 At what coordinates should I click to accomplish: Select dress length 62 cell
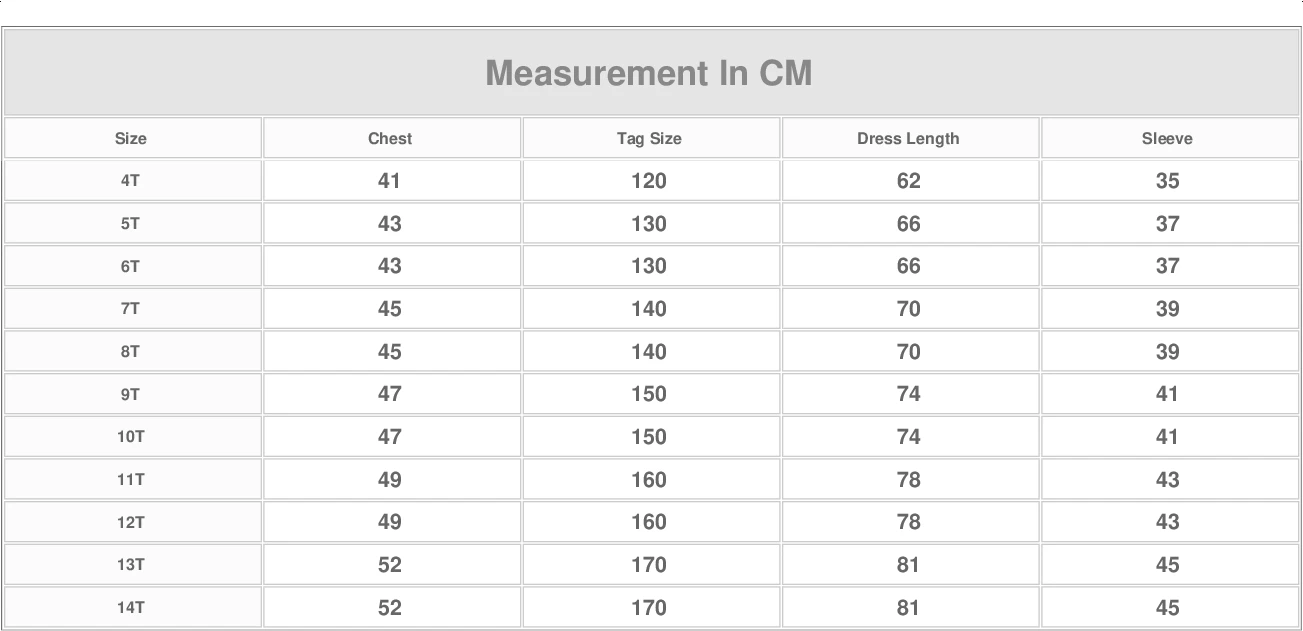908,181
